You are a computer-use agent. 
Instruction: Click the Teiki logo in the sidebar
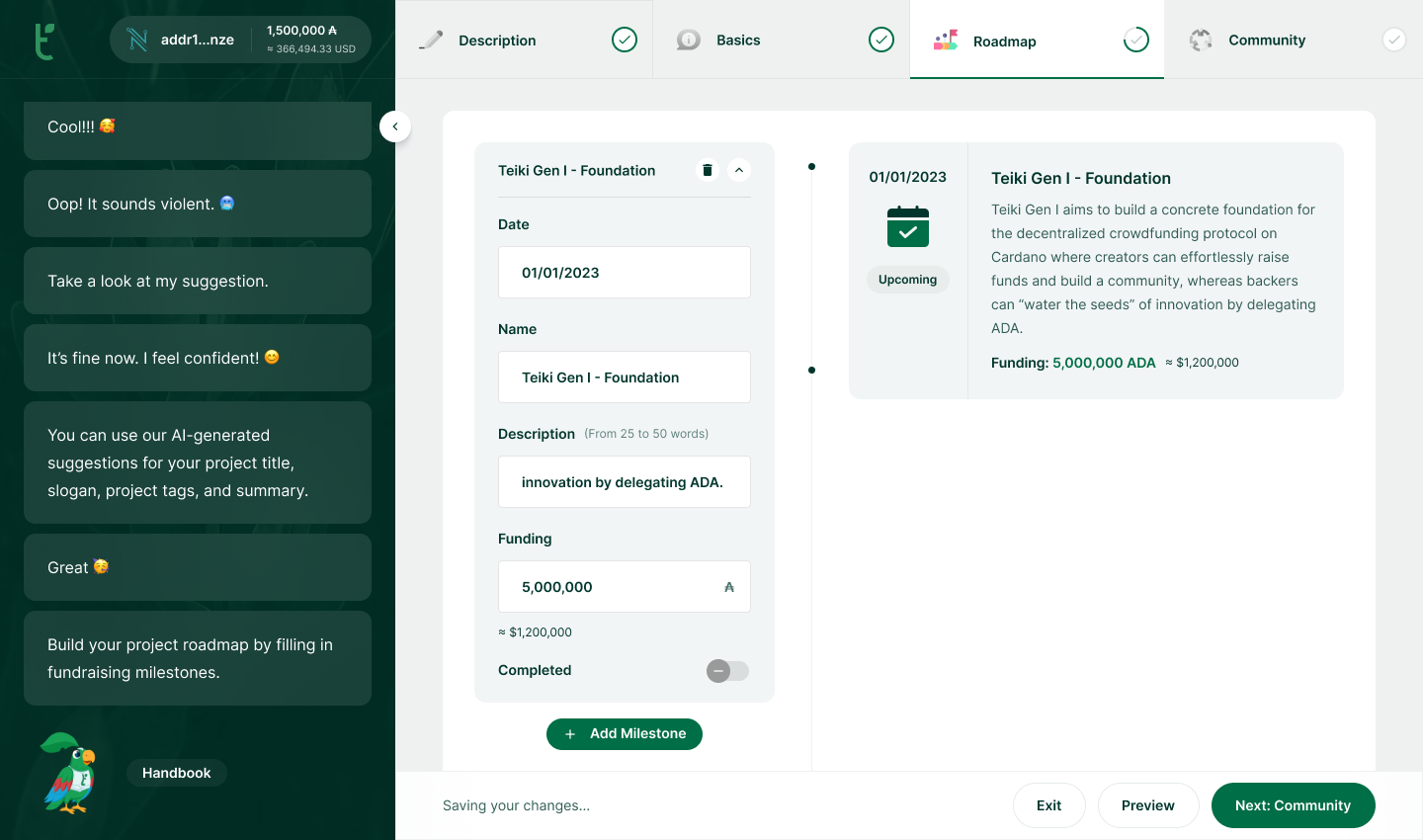[x=44, y=41]
